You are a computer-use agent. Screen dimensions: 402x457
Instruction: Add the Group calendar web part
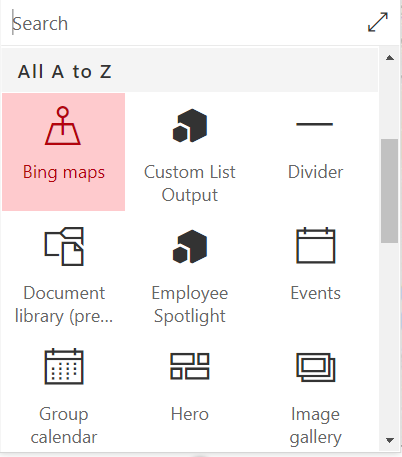(x=64, y=393)
